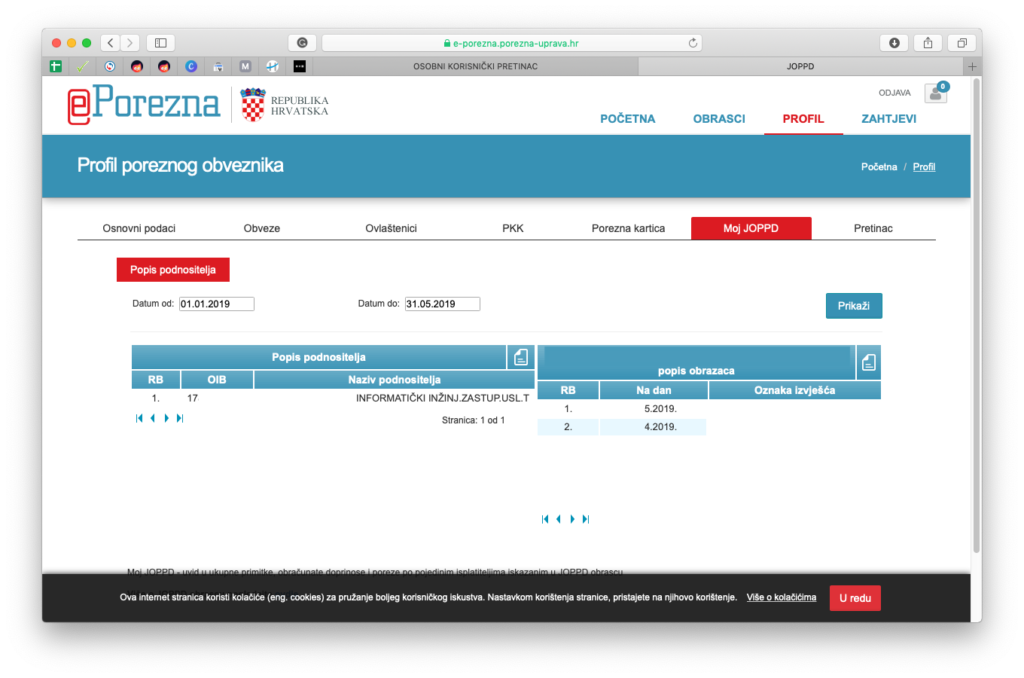Open the Porezna kartica tab
This screenshot has width=1024, height=678.
[628, 228]
